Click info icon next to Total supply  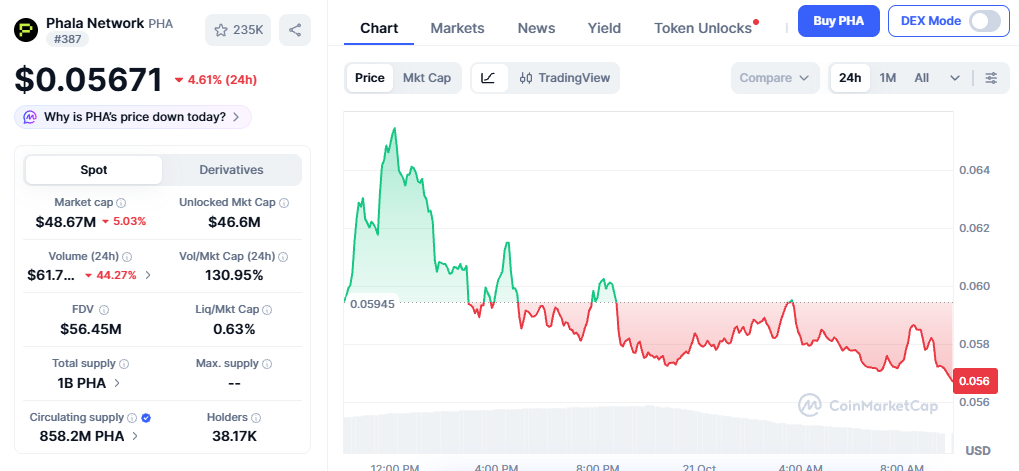(x=124, y=364)
